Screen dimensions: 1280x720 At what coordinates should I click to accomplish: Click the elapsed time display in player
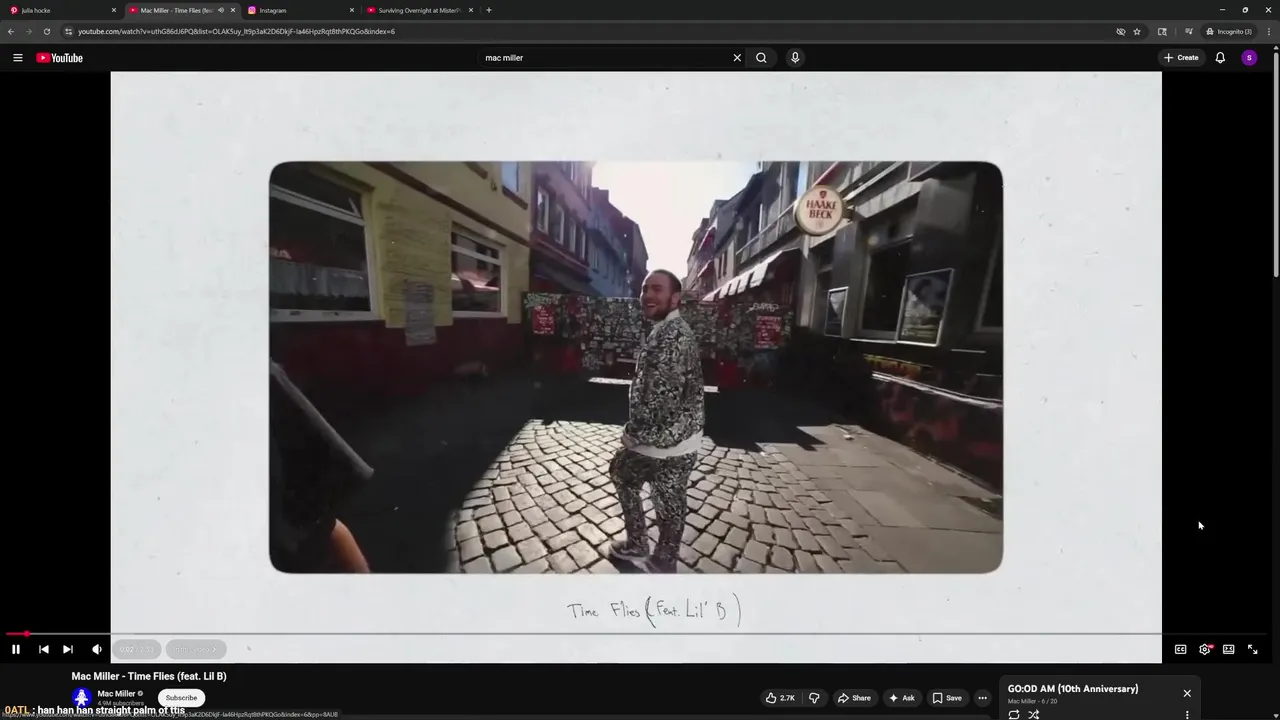click(x=136, y=649)
